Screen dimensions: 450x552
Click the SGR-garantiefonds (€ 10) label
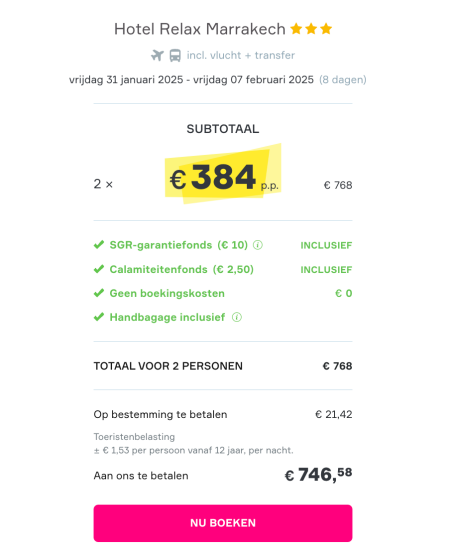179,245
